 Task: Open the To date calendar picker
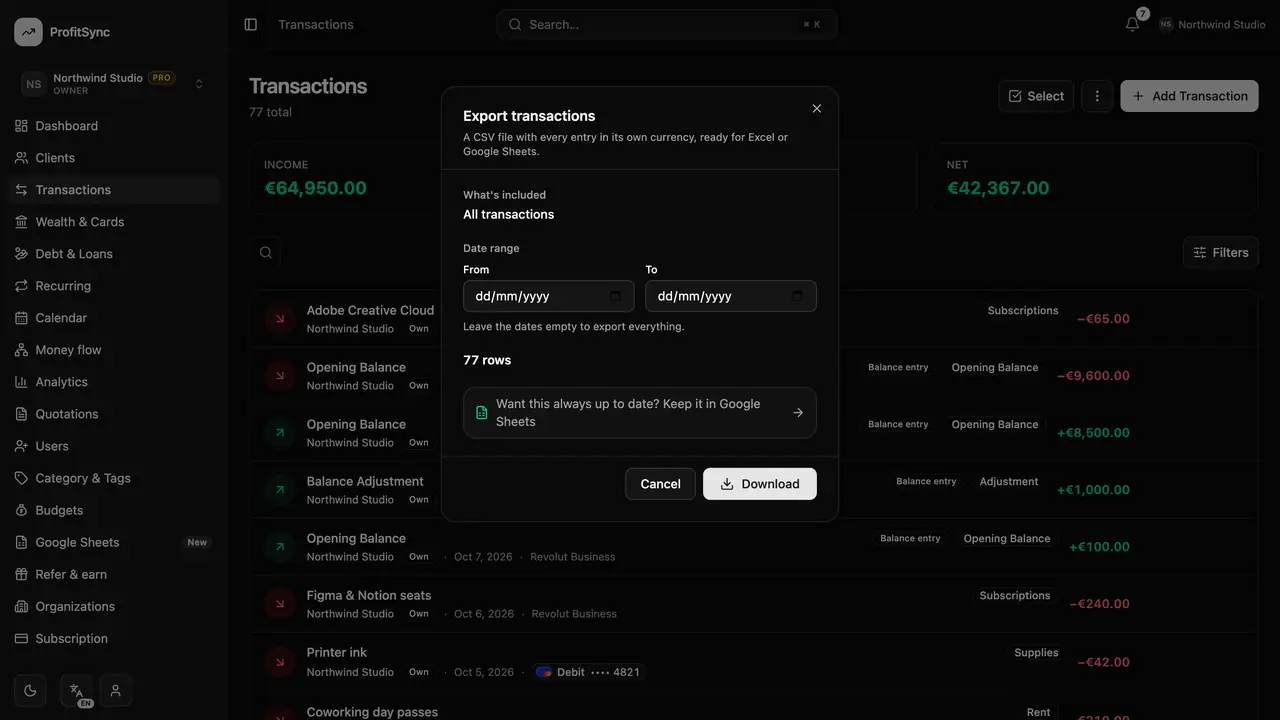[797, 296]
